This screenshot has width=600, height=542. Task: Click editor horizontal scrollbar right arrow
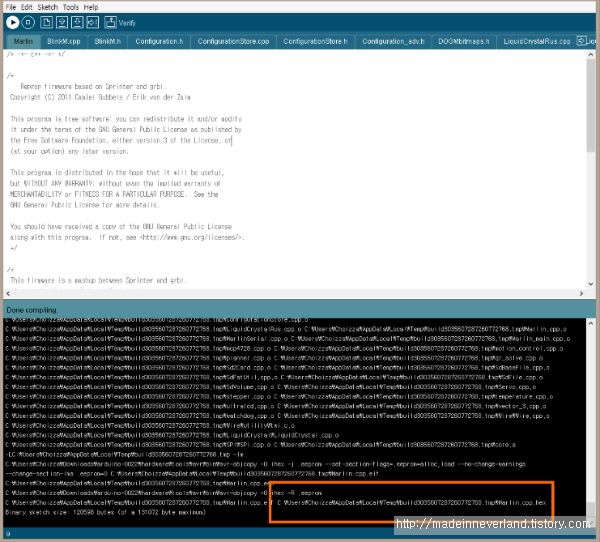point(582,294)
